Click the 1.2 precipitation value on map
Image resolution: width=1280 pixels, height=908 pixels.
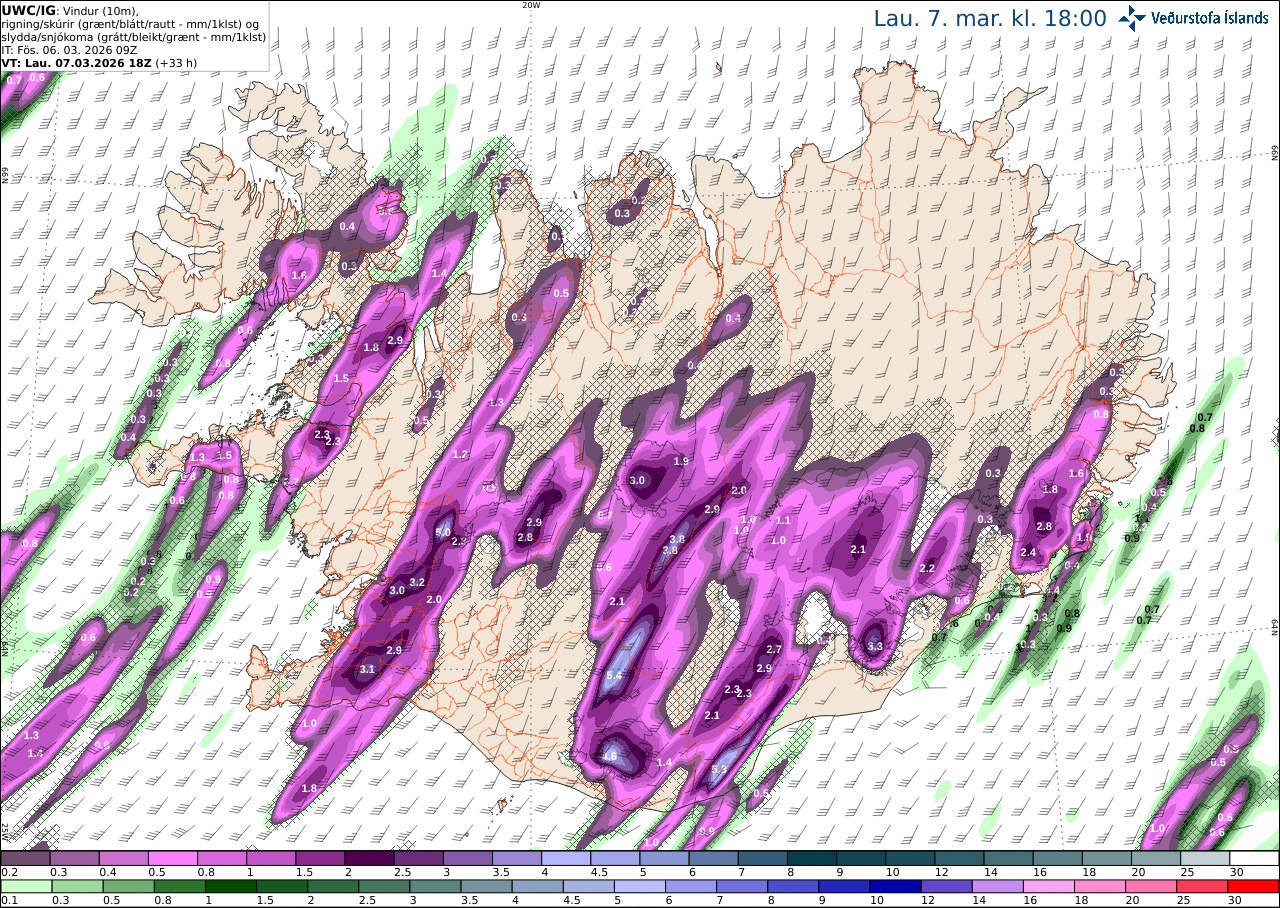(461, 455)
